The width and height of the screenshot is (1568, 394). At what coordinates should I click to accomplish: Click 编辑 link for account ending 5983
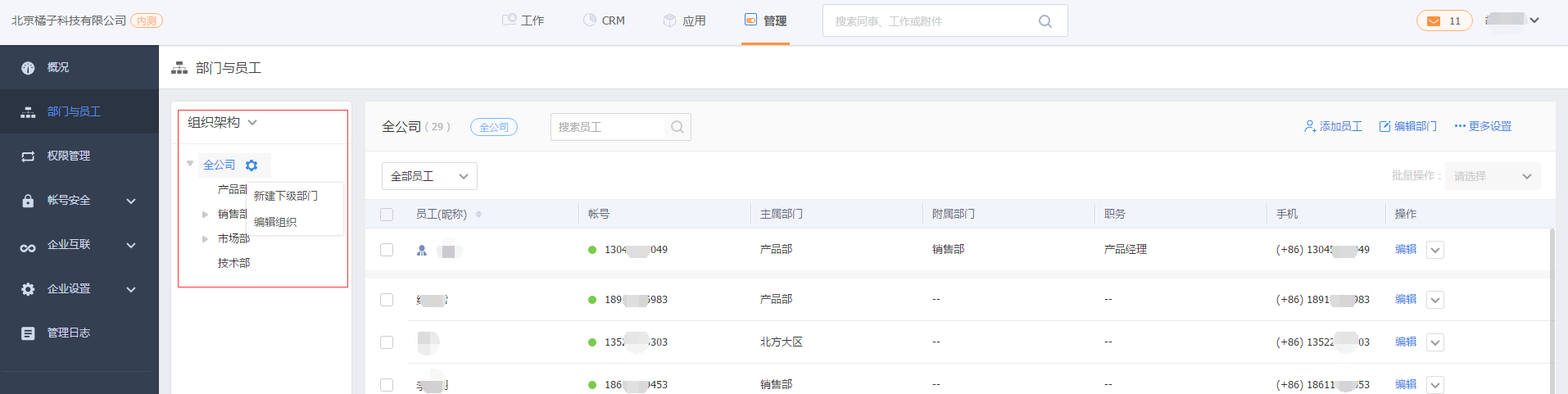[1406, 300]
